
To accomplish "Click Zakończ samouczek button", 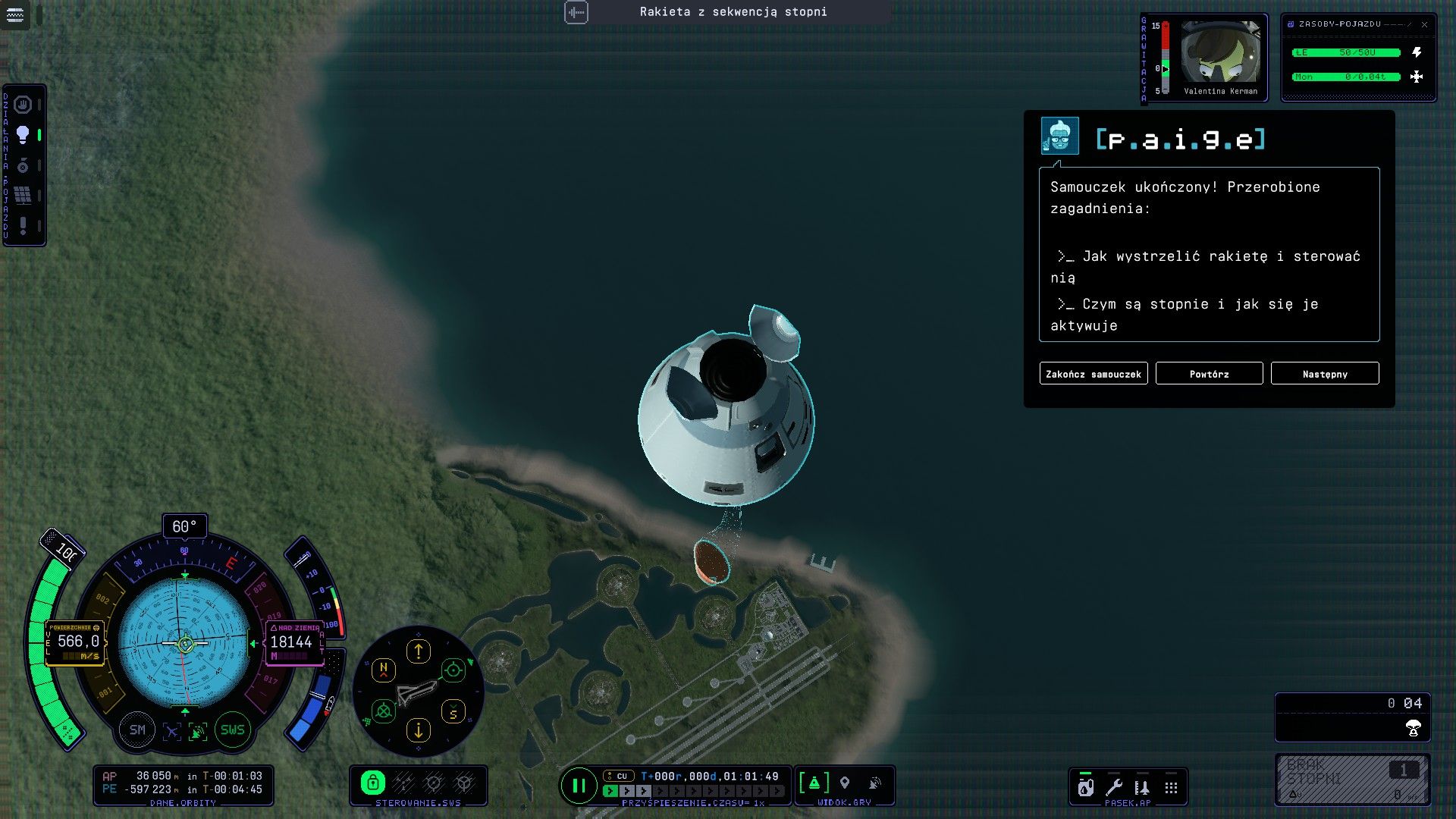I will point(1093,374).
